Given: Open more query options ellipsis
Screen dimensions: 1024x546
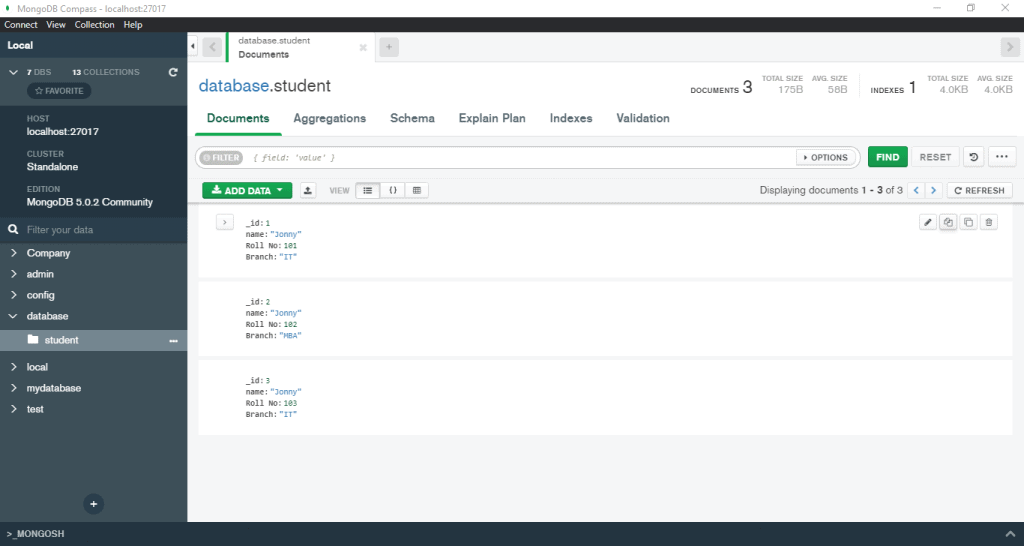Looking at the screenshot, I should coord(1002,157).
